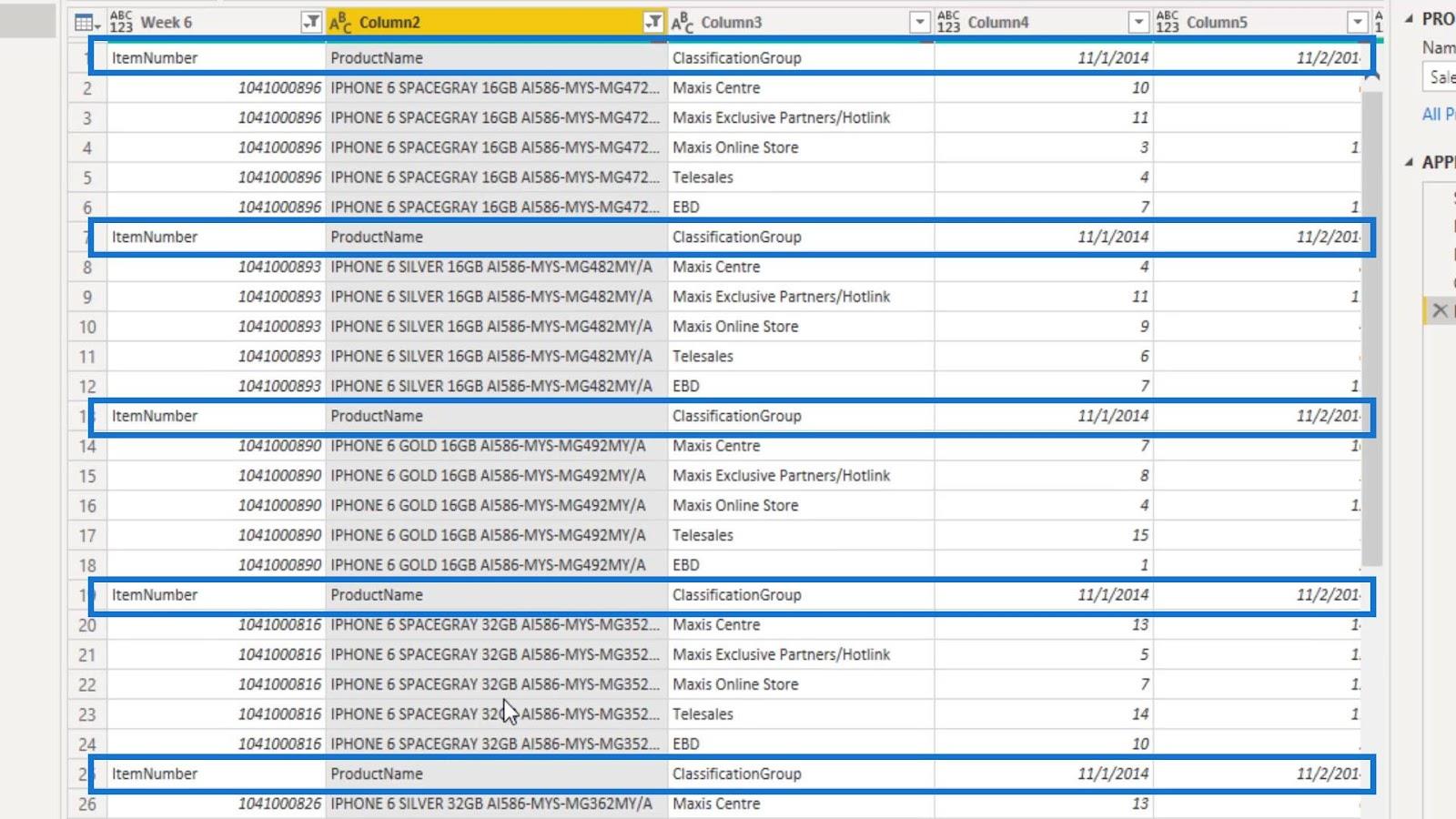
Task: Select Maxis Centre cell in row 26
Action: [801, 804]
